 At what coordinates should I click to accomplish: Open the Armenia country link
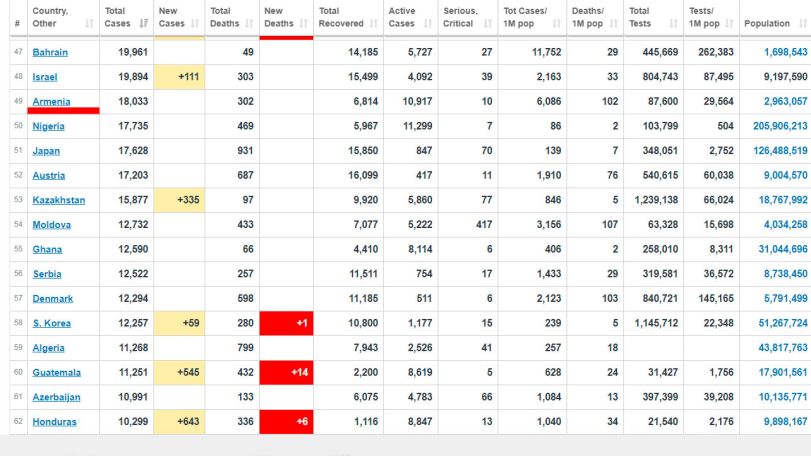[51, 102]
